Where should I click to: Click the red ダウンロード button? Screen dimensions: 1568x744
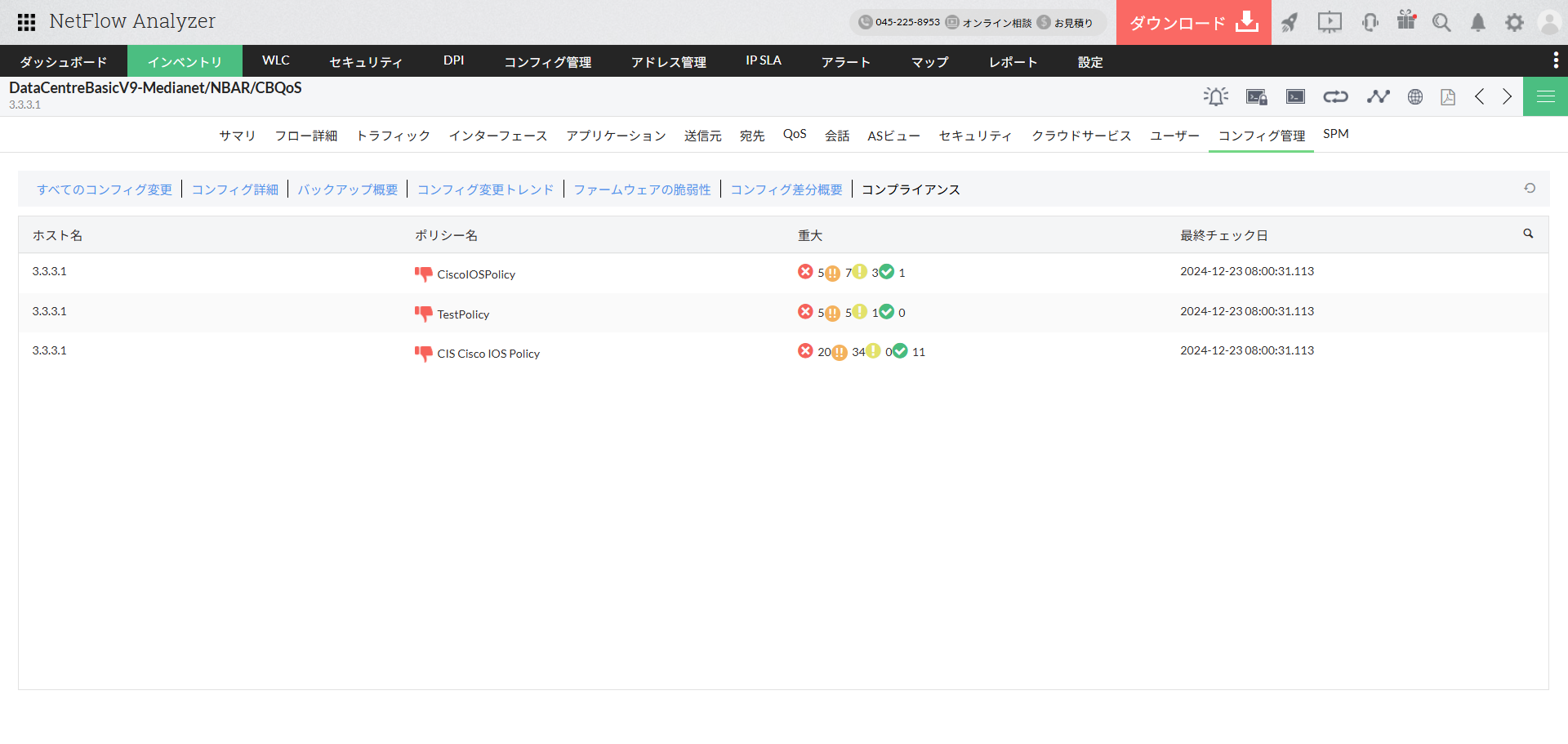point(1193,22)
